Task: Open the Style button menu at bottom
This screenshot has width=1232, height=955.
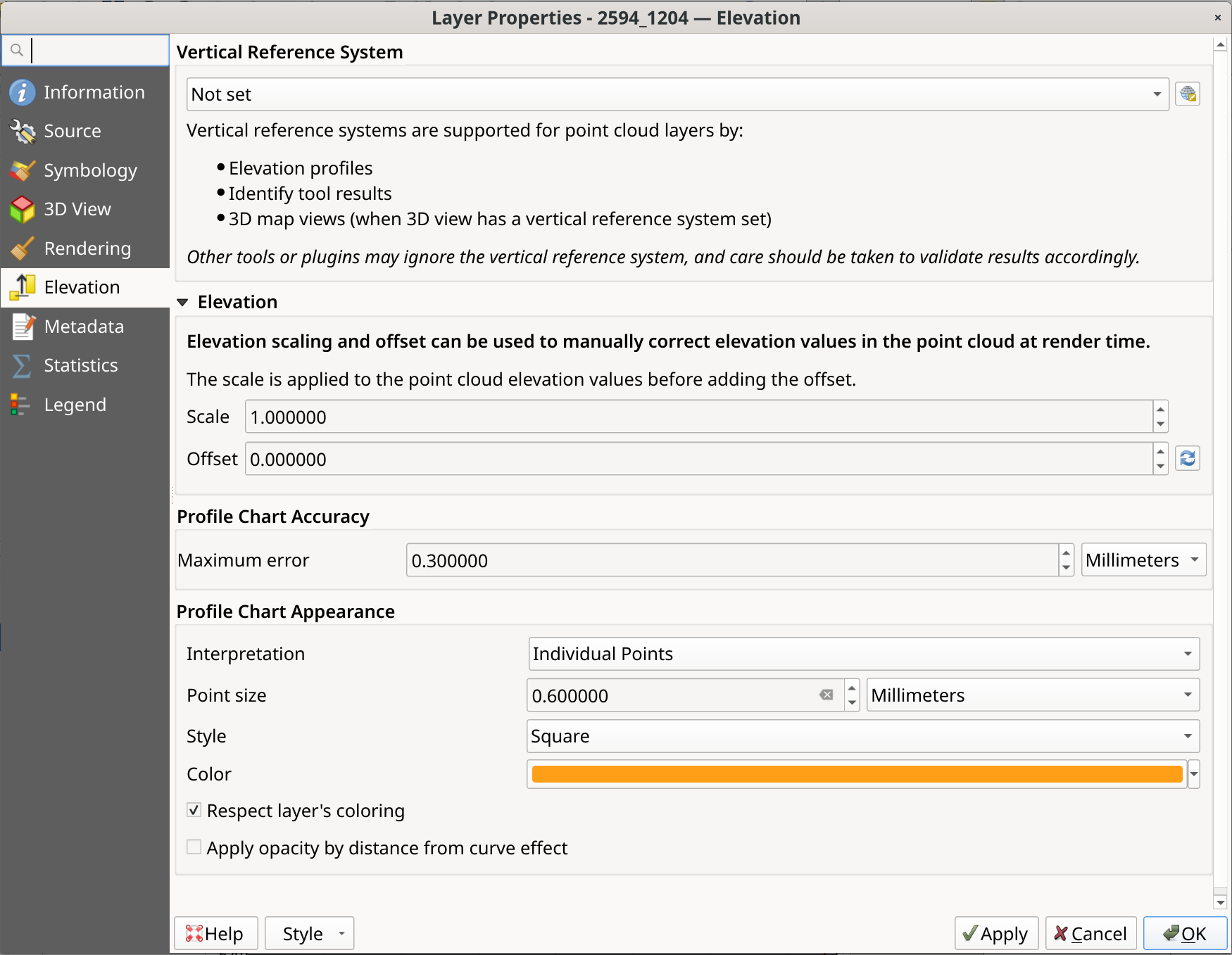Action: tap(310, 934)
